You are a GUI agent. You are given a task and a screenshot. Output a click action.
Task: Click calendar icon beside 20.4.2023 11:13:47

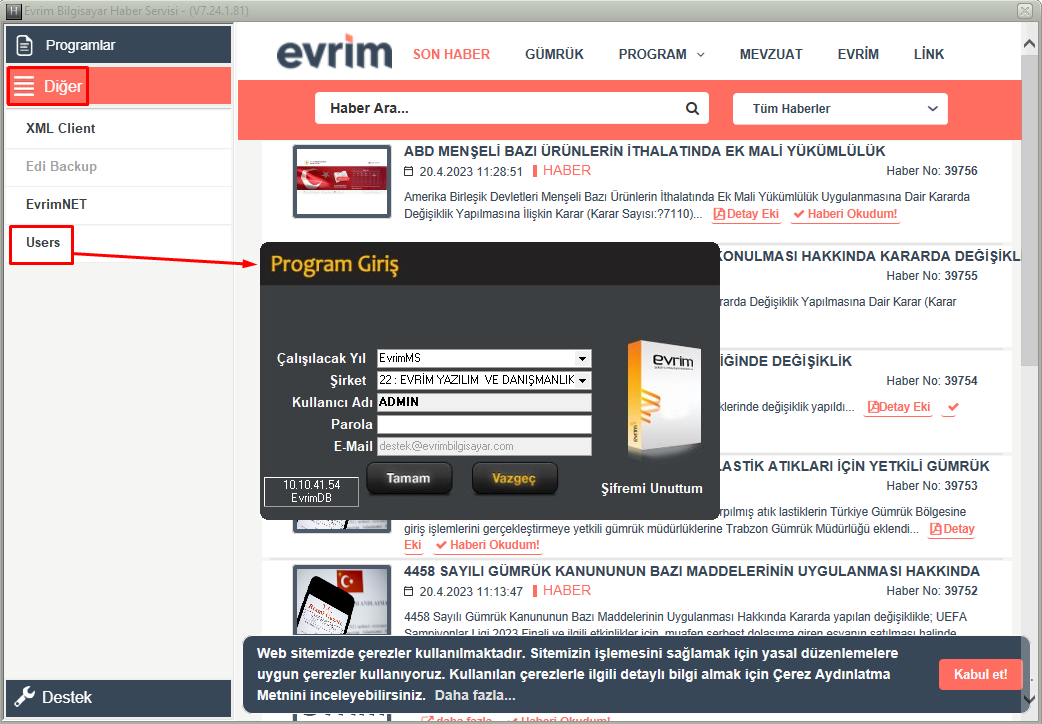pos(409,592)
